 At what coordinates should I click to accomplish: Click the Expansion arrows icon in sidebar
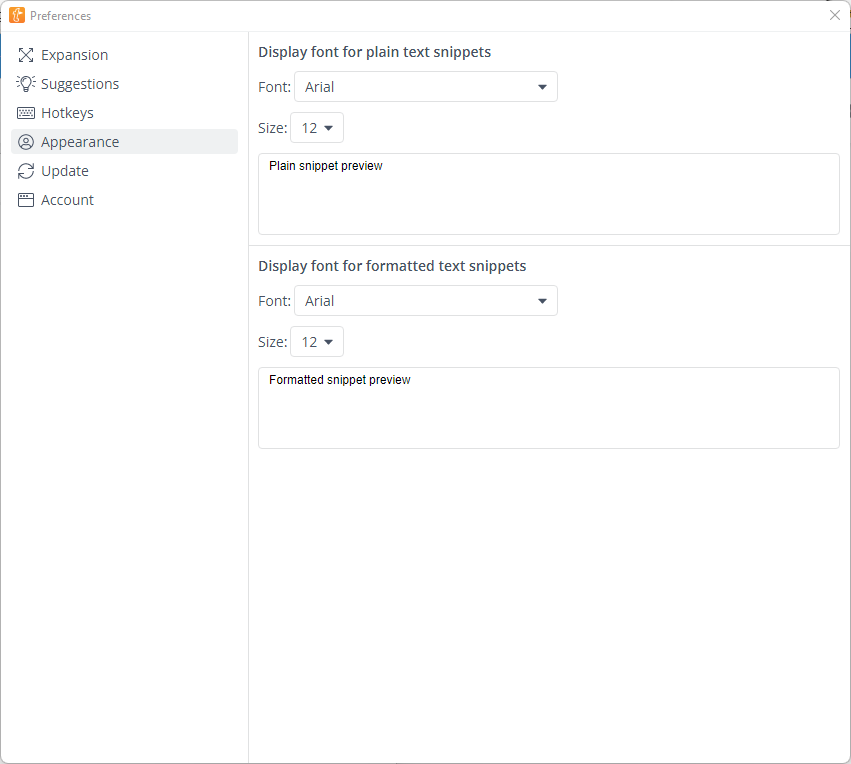pyautogui.click(x=26, y=55)
